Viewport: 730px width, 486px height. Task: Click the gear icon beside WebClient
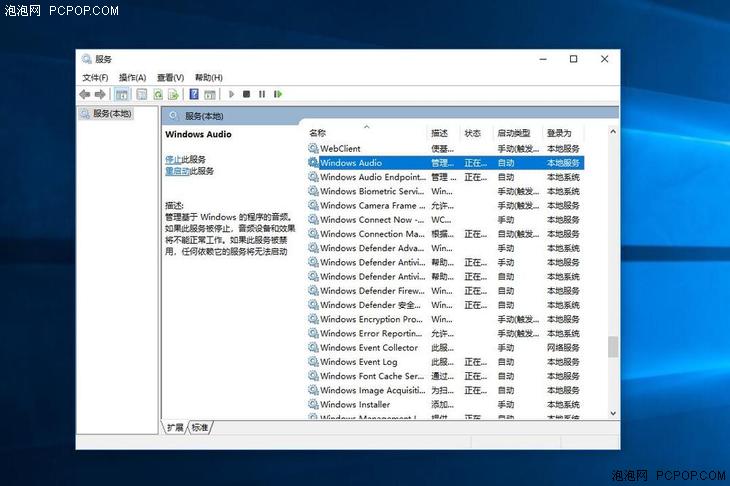313,148
